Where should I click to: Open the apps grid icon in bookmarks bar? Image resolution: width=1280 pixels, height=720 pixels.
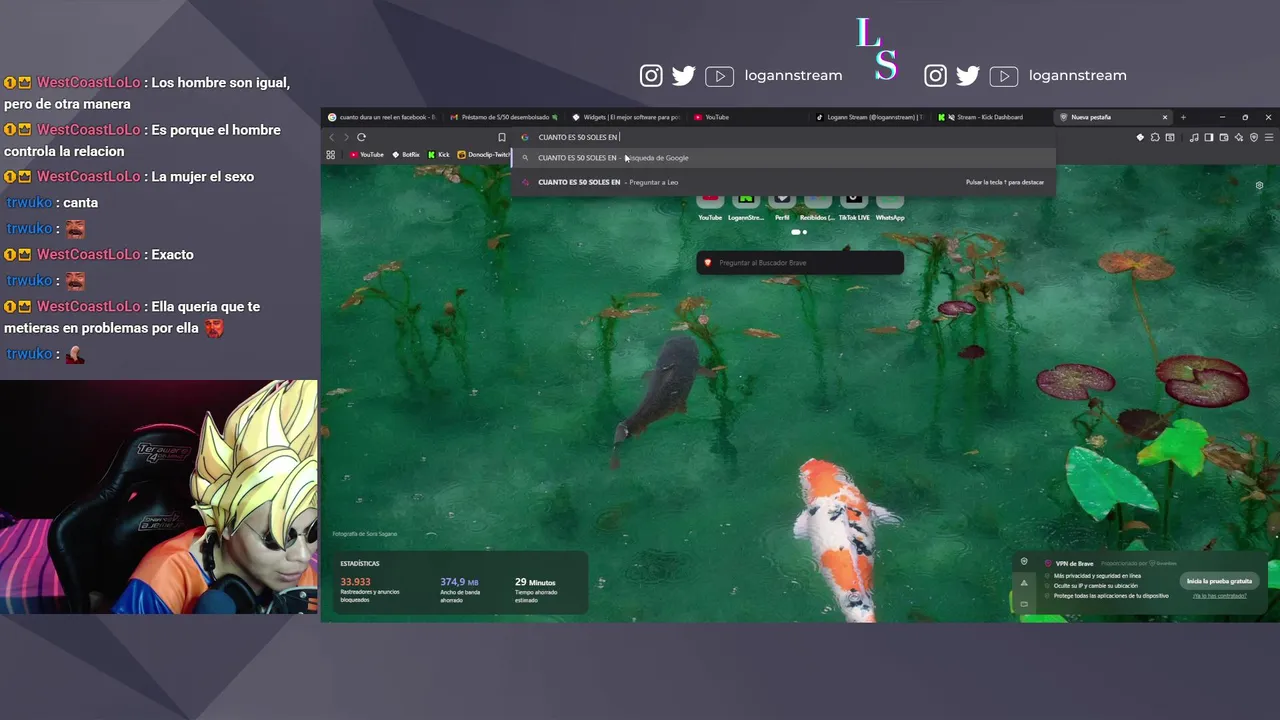[331, 155]
